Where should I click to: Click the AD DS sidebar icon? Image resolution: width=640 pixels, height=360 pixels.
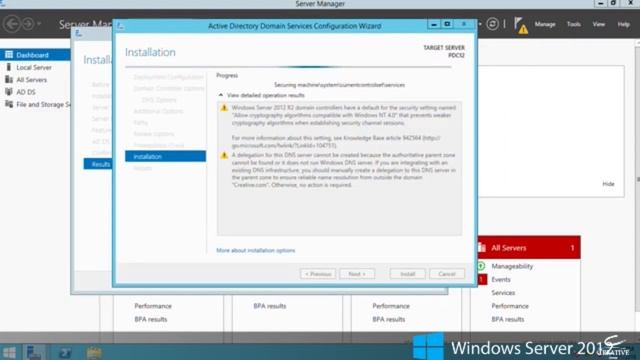click(x=9, y=92)
